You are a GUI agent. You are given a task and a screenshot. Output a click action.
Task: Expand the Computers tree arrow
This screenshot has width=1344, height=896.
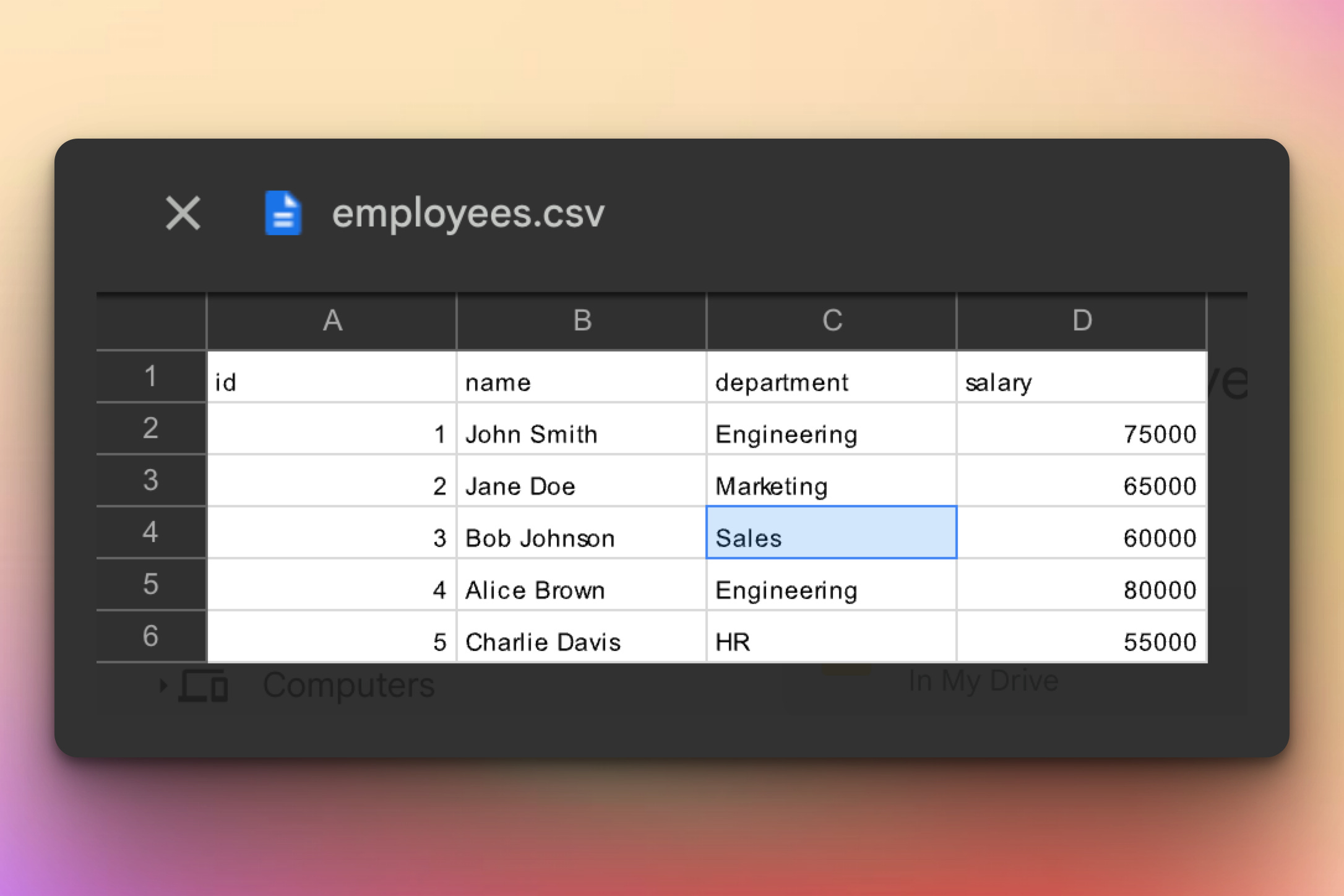tap(163, 686)
